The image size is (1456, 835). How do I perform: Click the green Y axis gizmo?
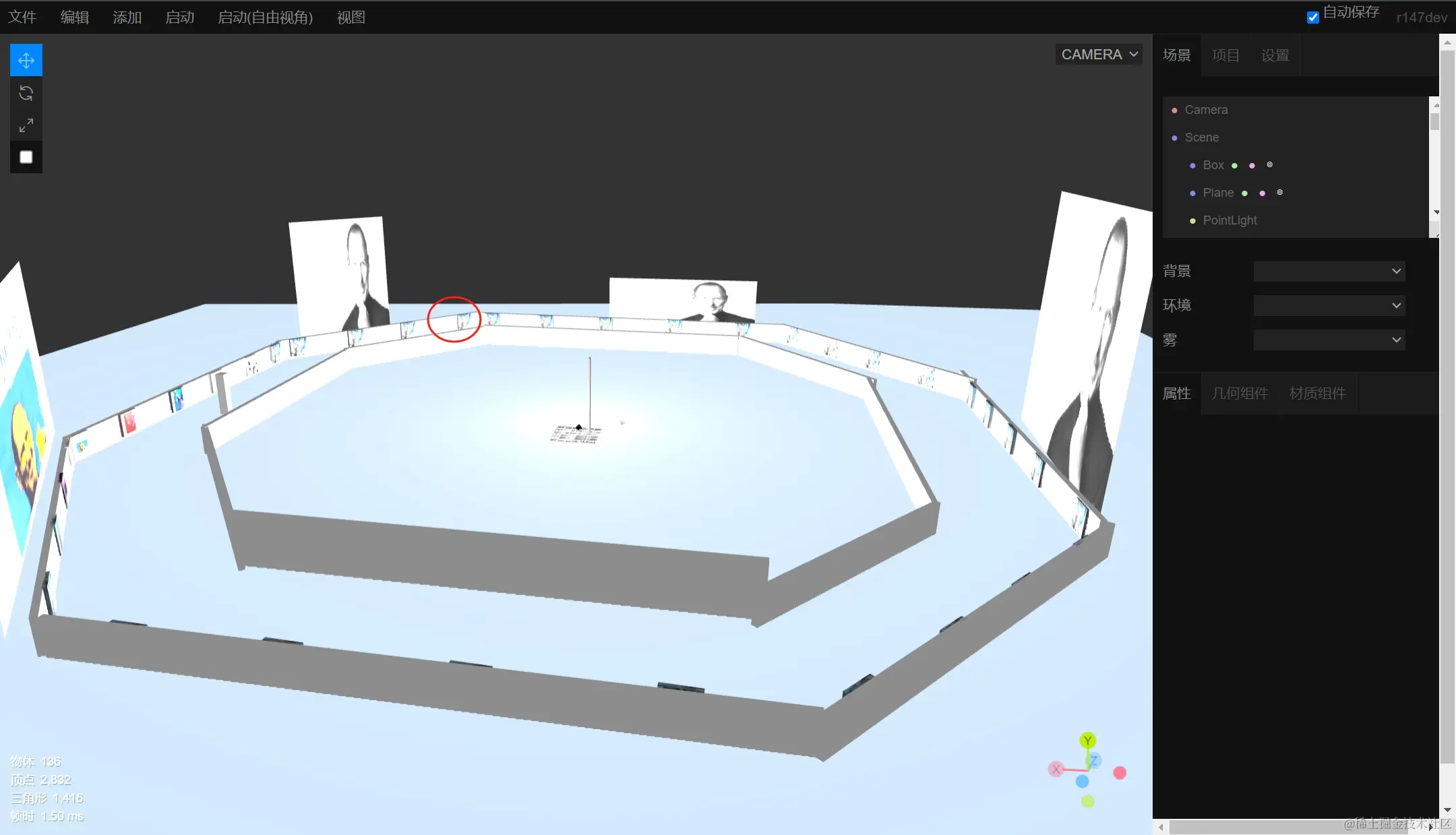[1087, 740]
